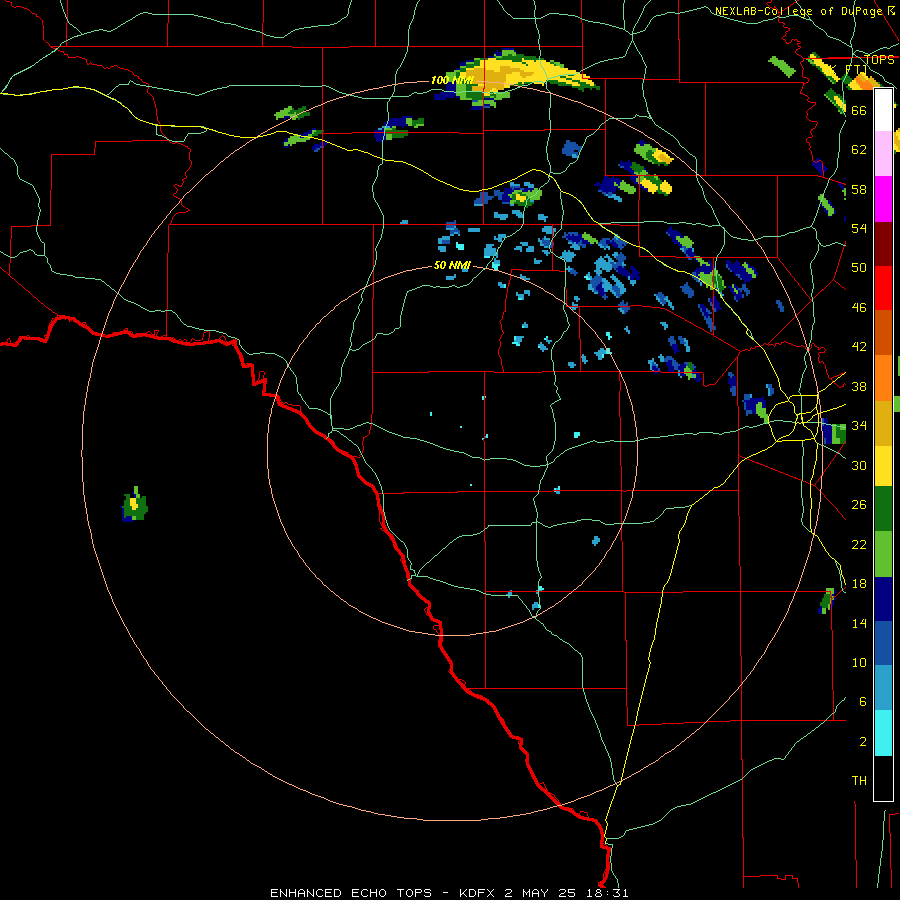Click the bright red legend color block
900x900 pixels.
pyautogui.click(x=883, y=288)
